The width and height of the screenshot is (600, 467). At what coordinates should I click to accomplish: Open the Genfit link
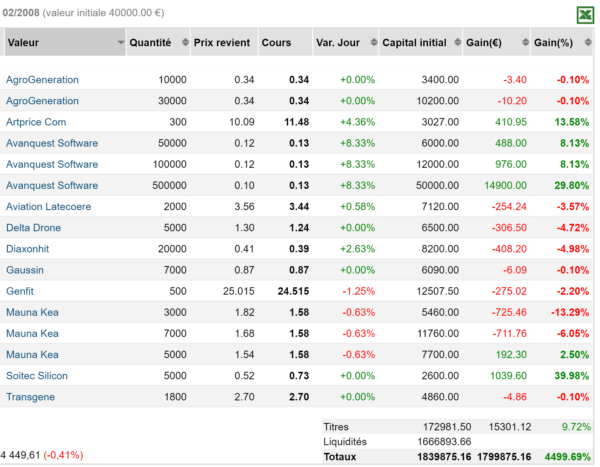(20, 291)
